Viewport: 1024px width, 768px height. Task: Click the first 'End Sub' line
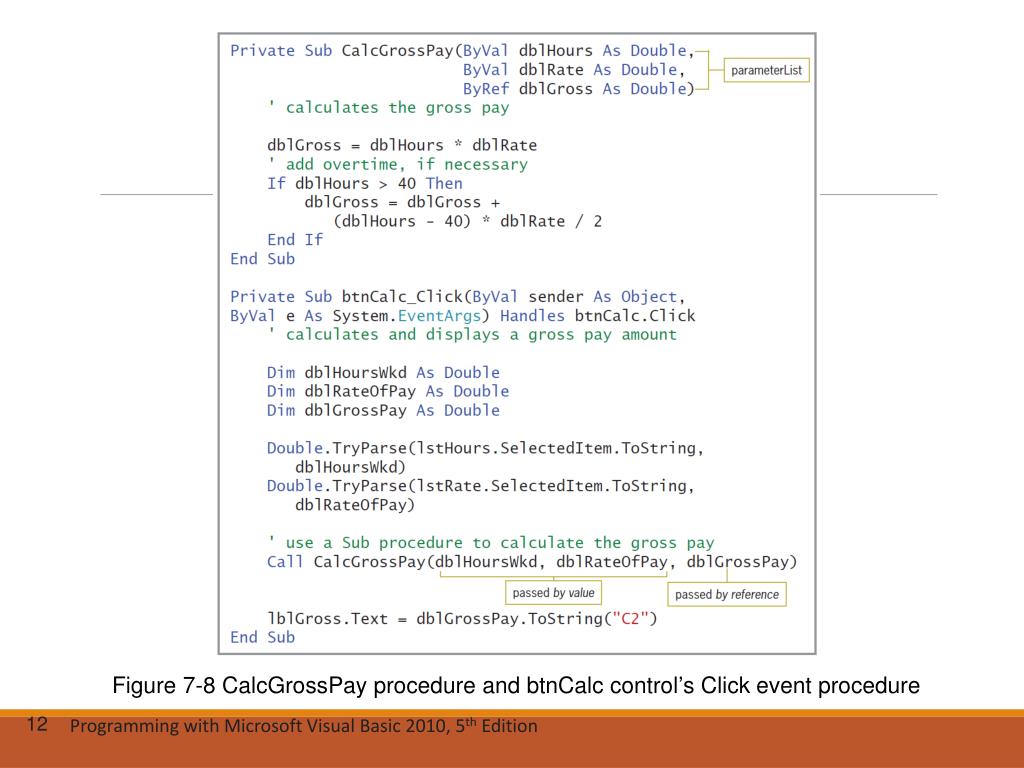coord(262,259)
